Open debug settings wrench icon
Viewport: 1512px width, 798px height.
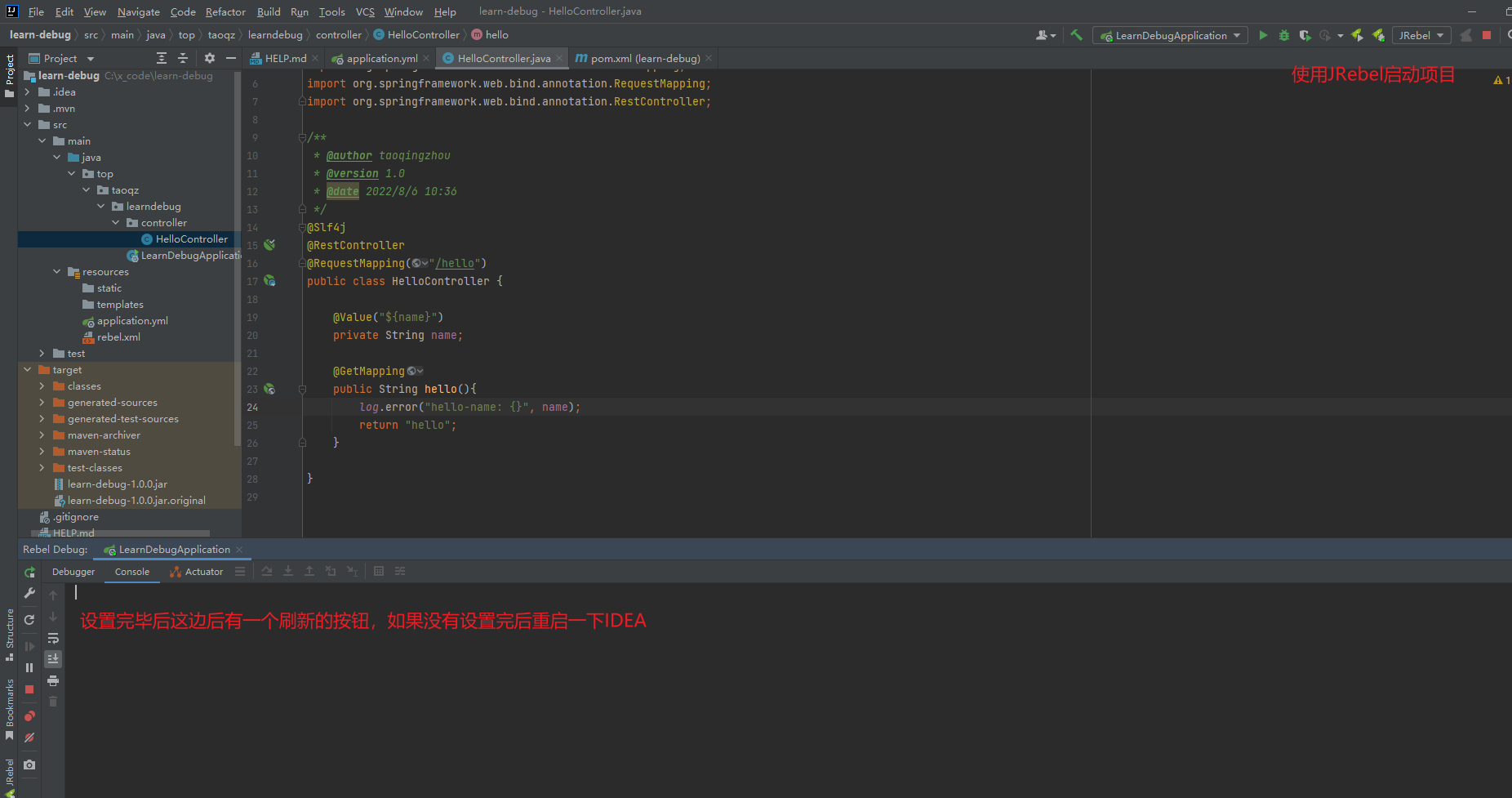pyautogui.click(x=29, y=593)
